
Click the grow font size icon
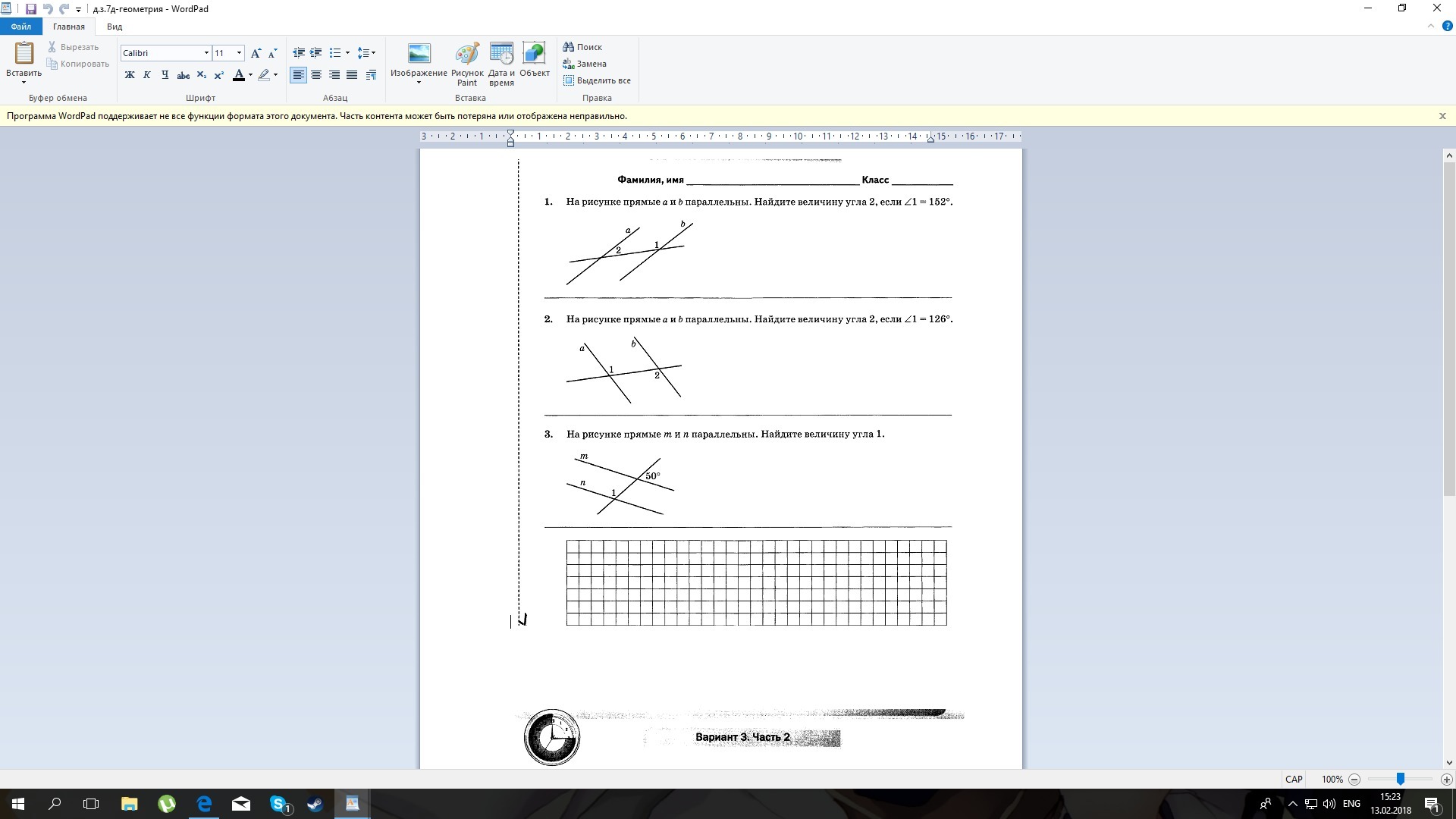[x=256, y=53]
